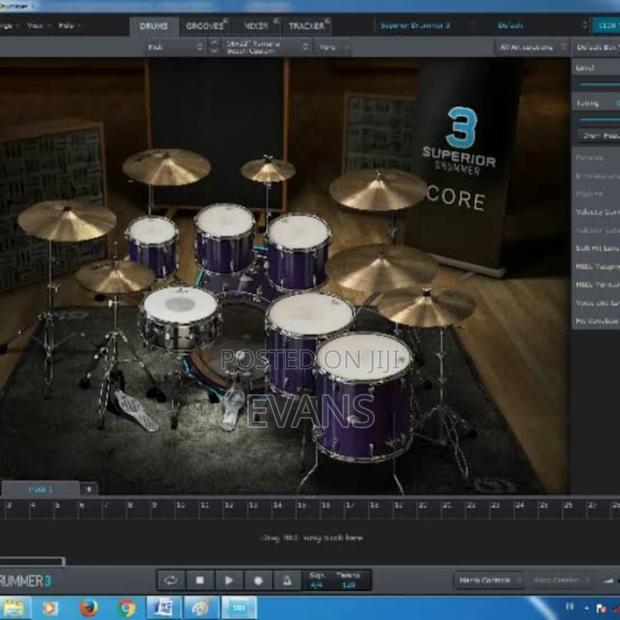
Task: Click timeline bar marker 14
Action: coord(278,506)
